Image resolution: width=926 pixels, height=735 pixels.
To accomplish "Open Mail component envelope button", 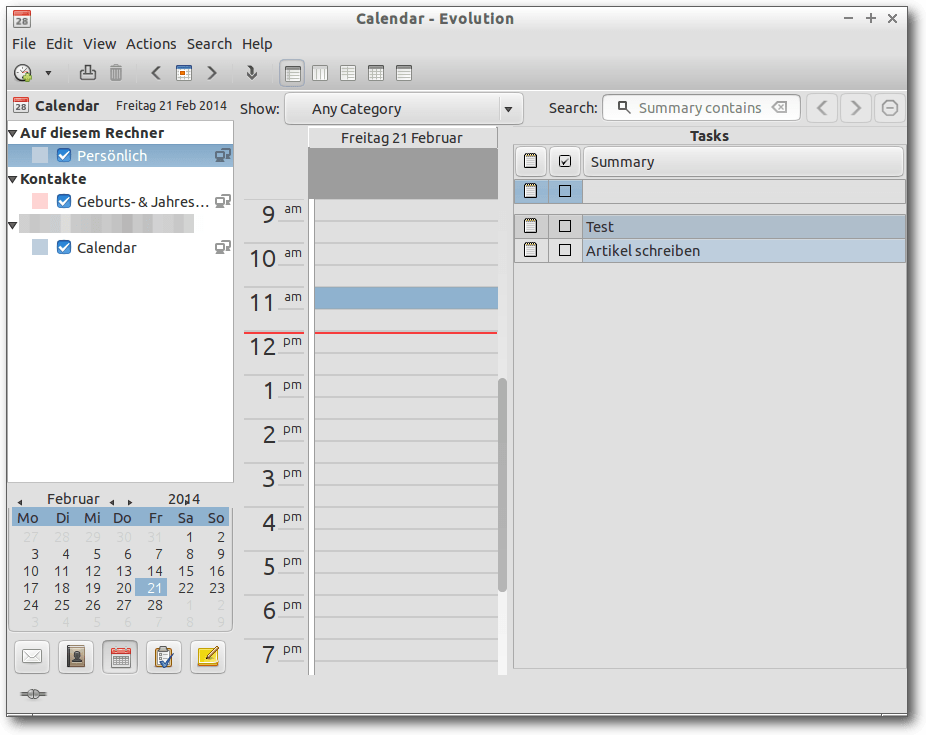I will tap(32, 656).
